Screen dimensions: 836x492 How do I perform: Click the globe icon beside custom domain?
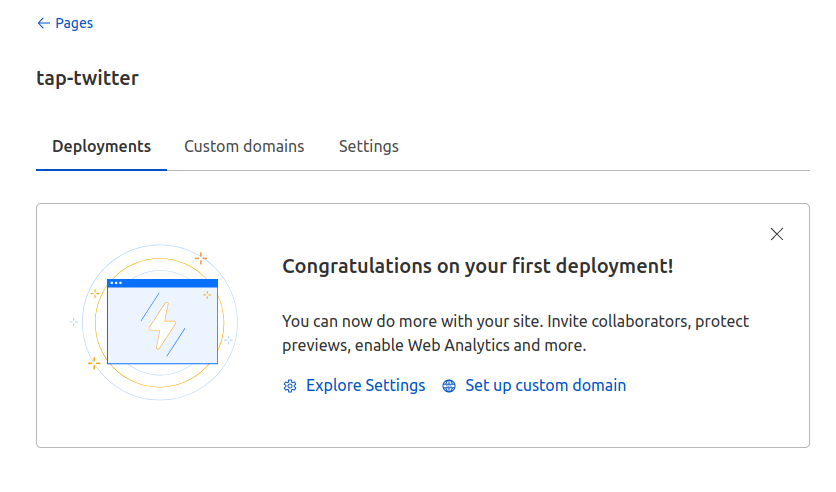pyautogui.click(x=449, y=386)
